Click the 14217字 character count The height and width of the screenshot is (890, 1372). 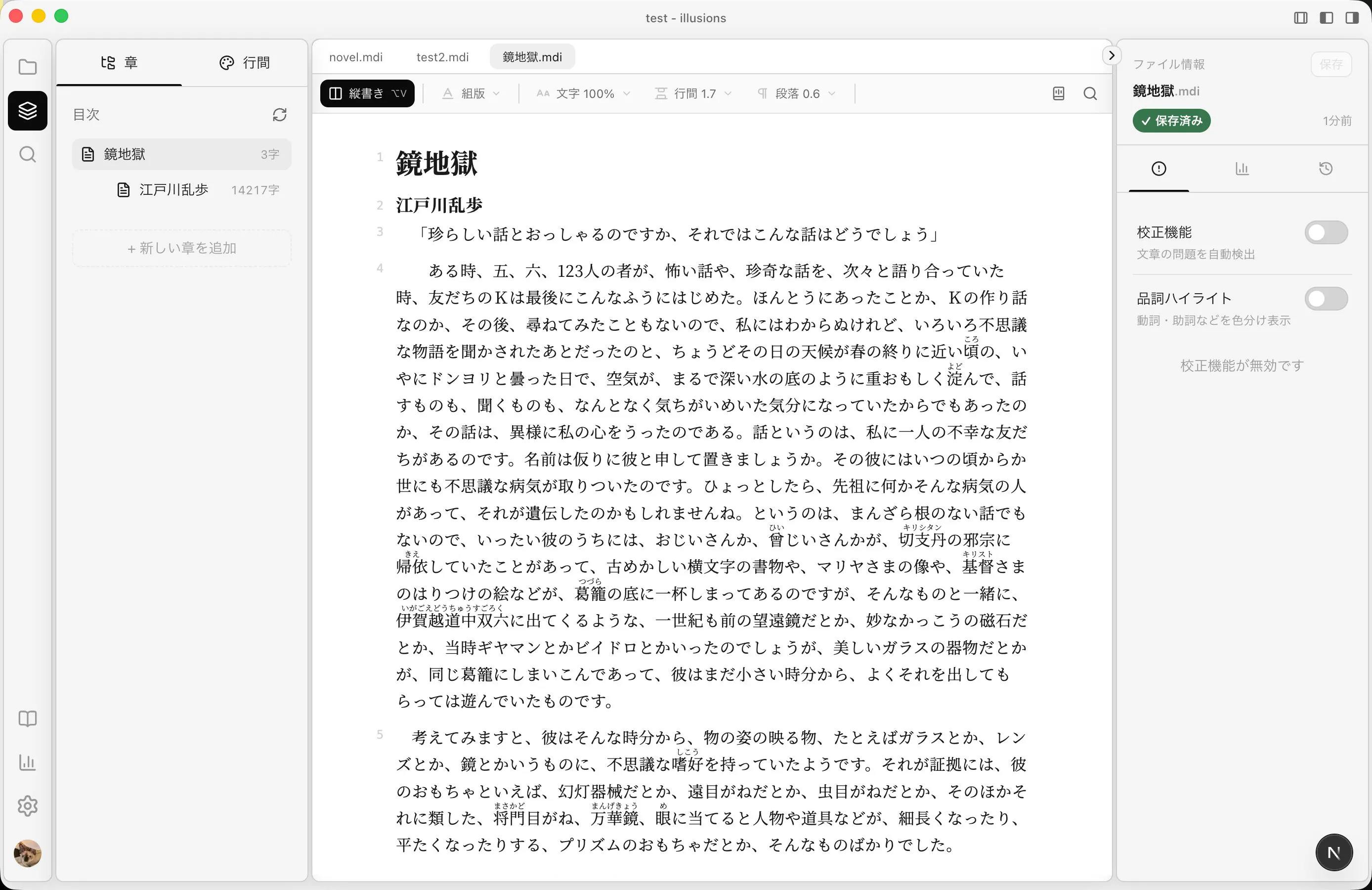[x=256, y=190]
